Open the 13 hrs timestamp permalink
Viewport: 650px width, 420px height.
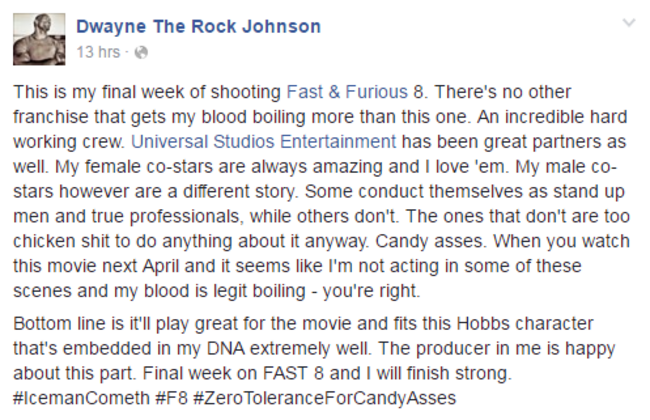pyautogui.click(x=98, y=52)
